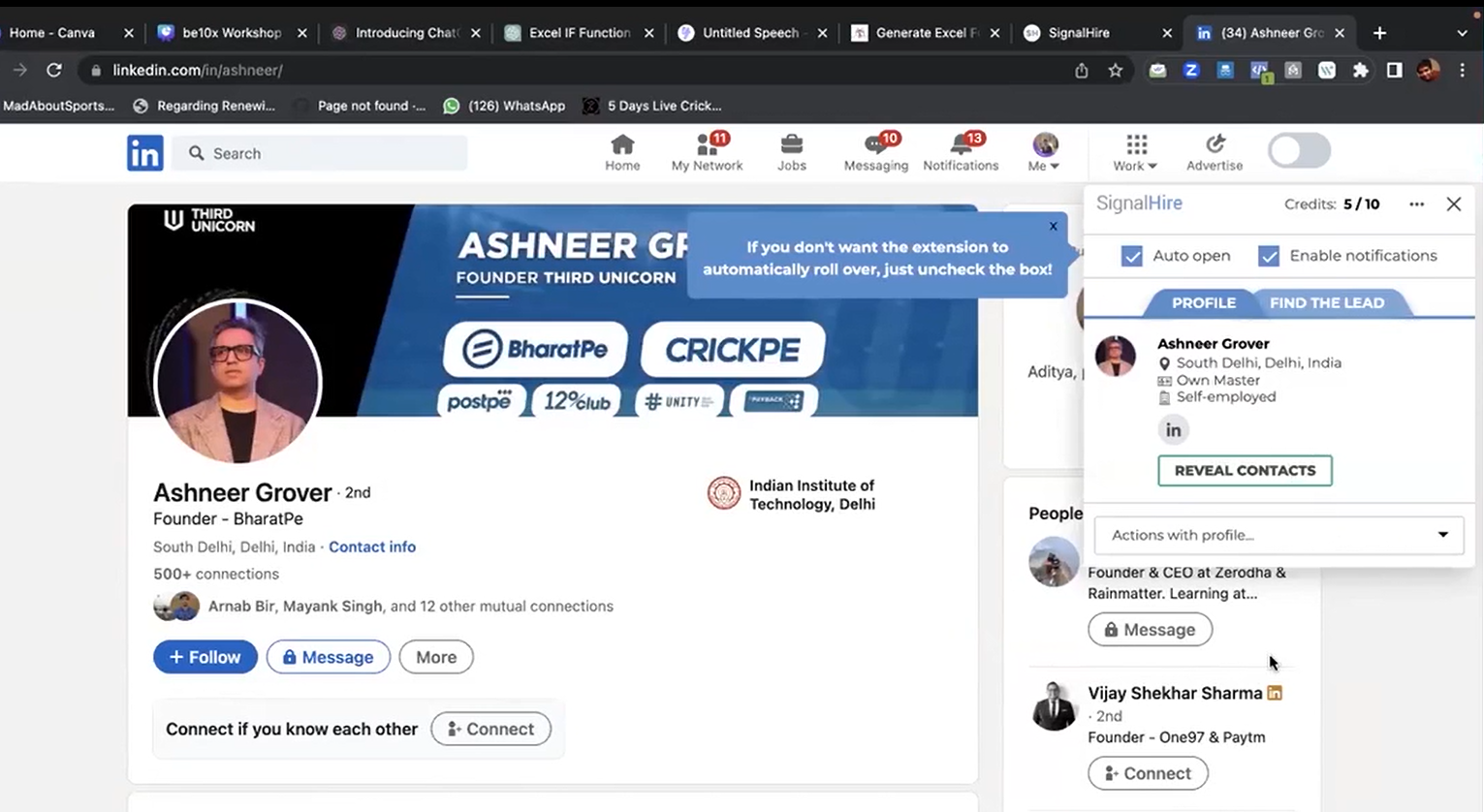The image size is (1484, 812).
Task: Close the Introducing Chat tab
Action: pyautogui.click(x=476, y=33)
